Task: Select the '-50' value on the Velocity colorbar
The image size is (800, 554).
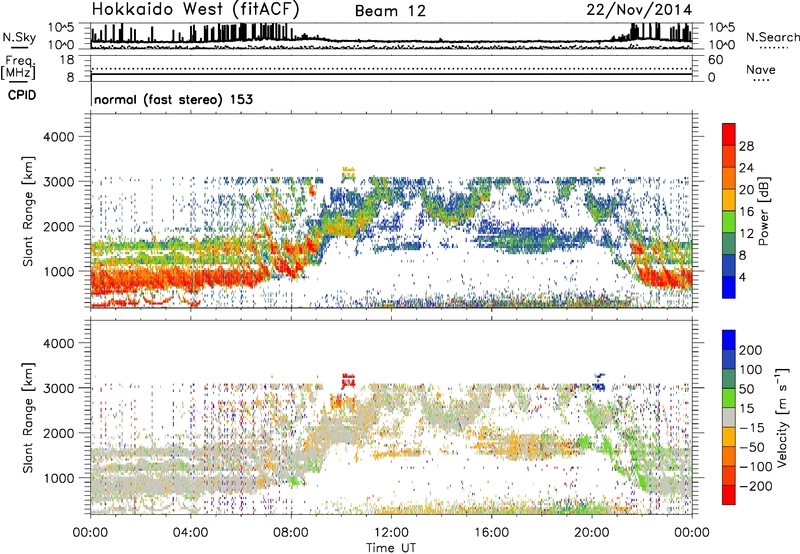Action: [x=752, y=447]
